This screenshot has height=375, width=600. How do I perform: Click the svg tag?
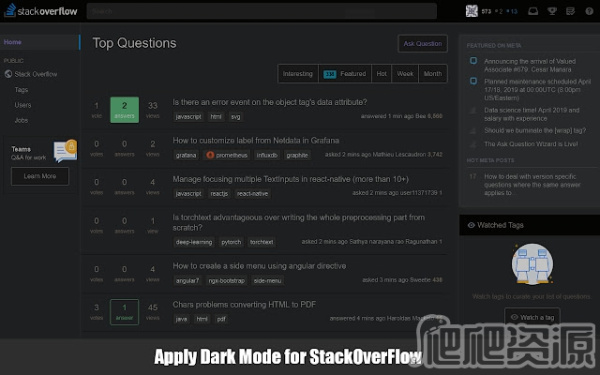[236, 117]
